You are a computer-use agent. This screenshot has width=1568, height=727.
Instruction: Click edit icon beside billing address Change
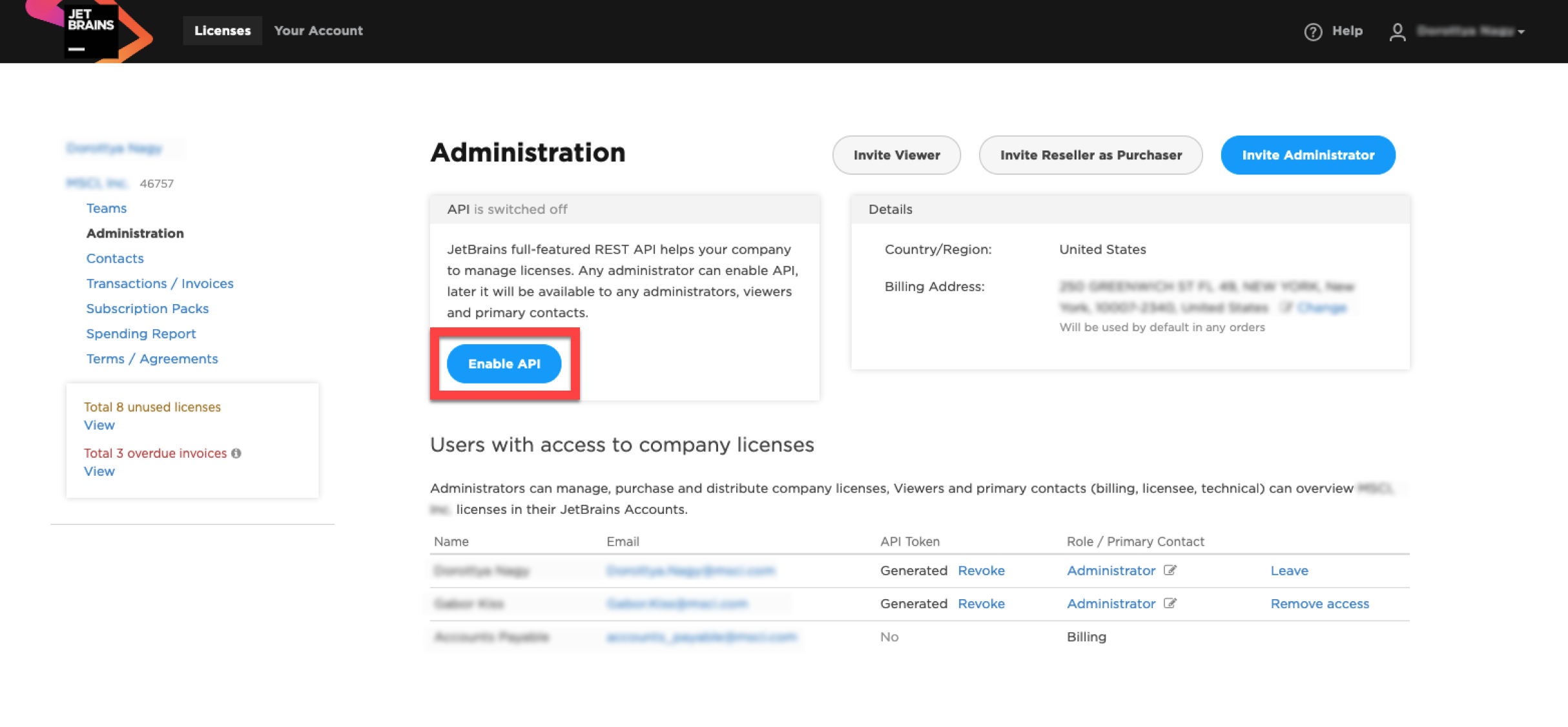click(1286, 307)
